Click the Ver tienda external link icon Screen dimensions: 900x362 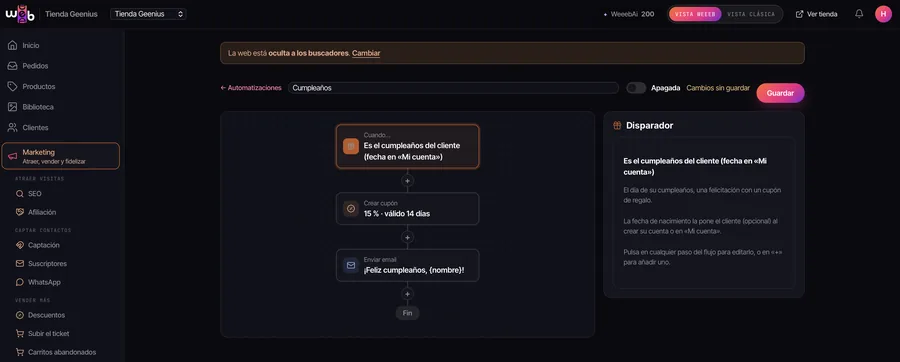800,14
